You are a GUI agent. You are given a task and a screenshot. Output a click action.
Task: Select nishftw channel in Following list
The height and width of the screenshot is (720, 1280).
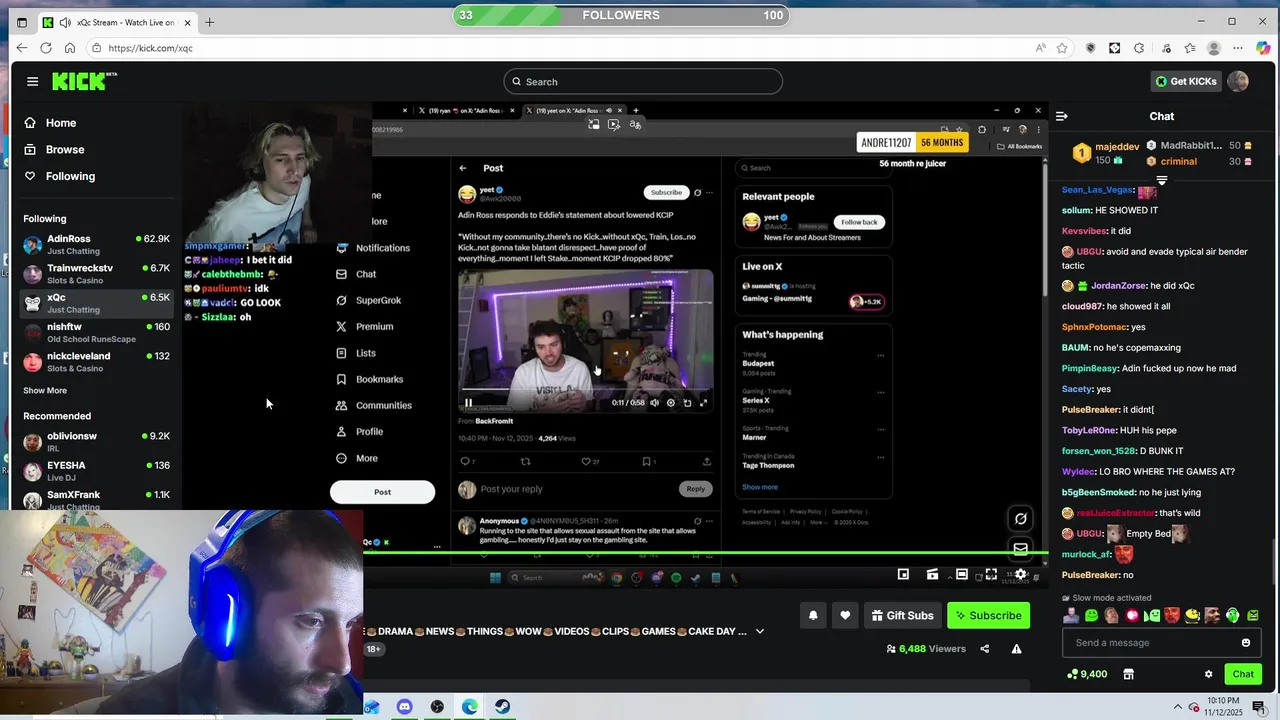(x=96, y=332)
